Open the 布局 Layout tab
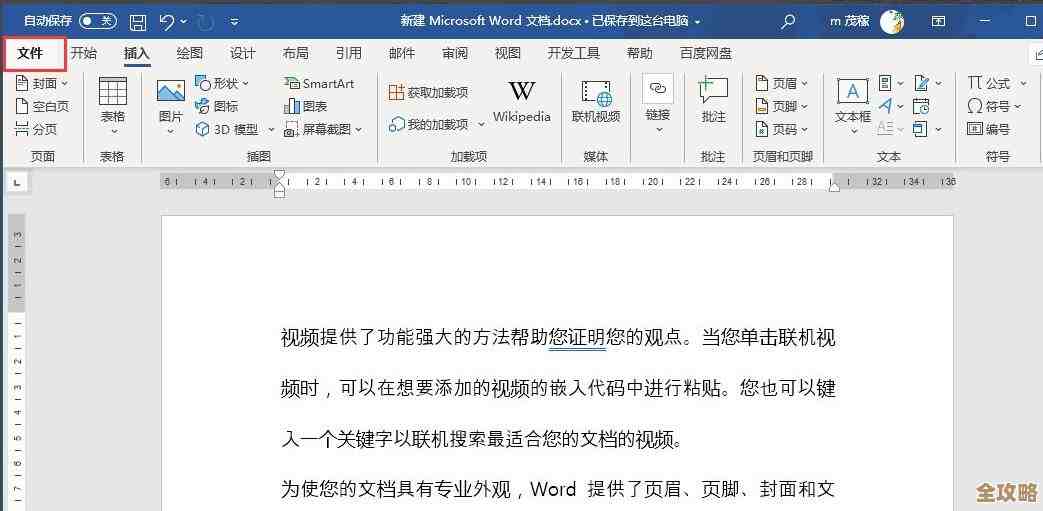 (295, 54)
